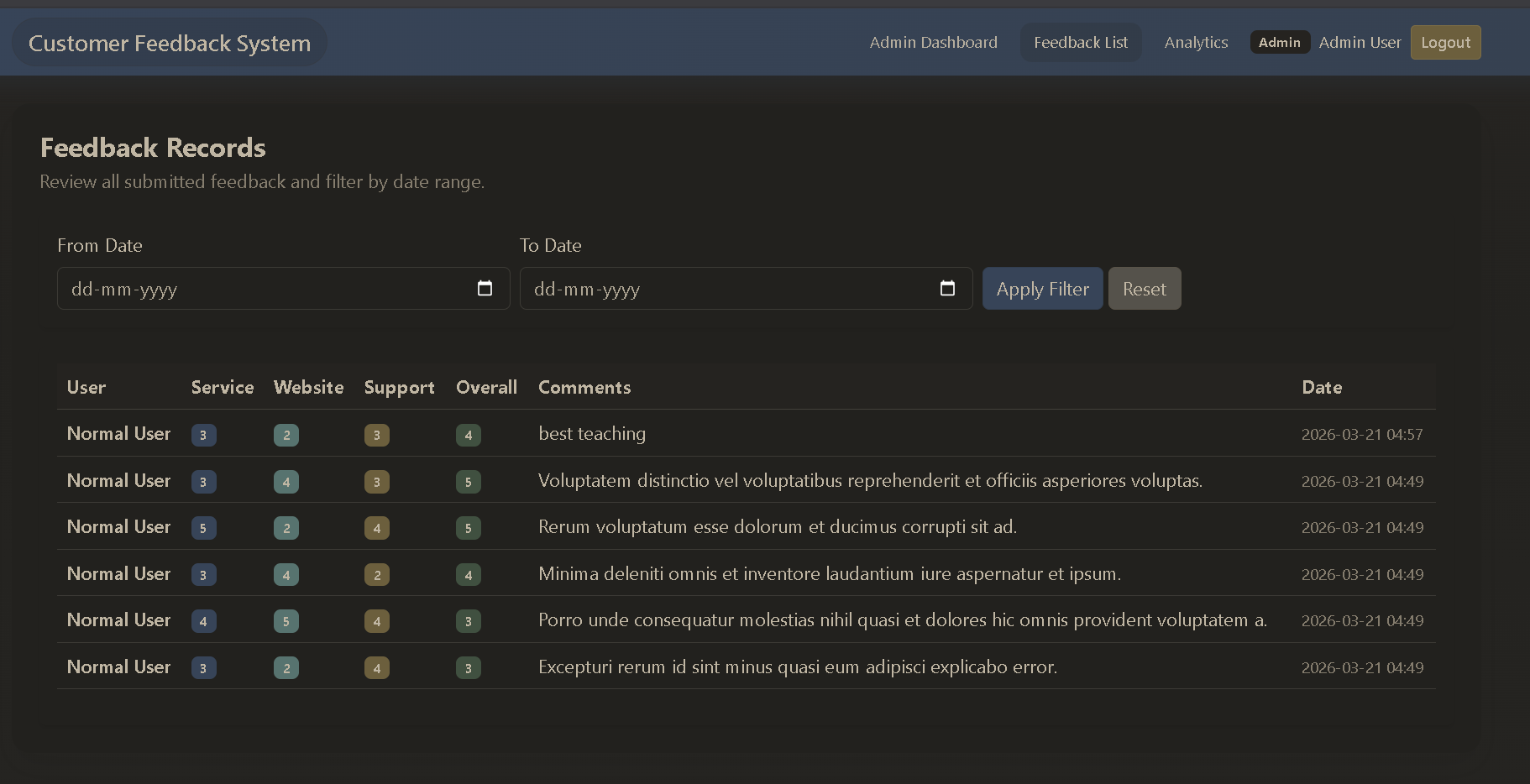
Task: Click the From Date label
Action: click(100, 245)
